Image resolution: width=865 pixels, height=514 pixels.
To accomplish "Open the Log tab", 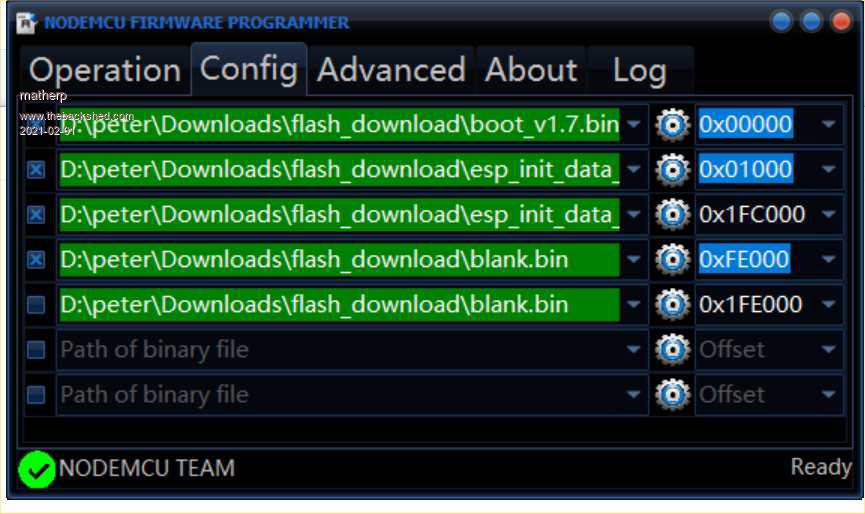I will (639, 70).
